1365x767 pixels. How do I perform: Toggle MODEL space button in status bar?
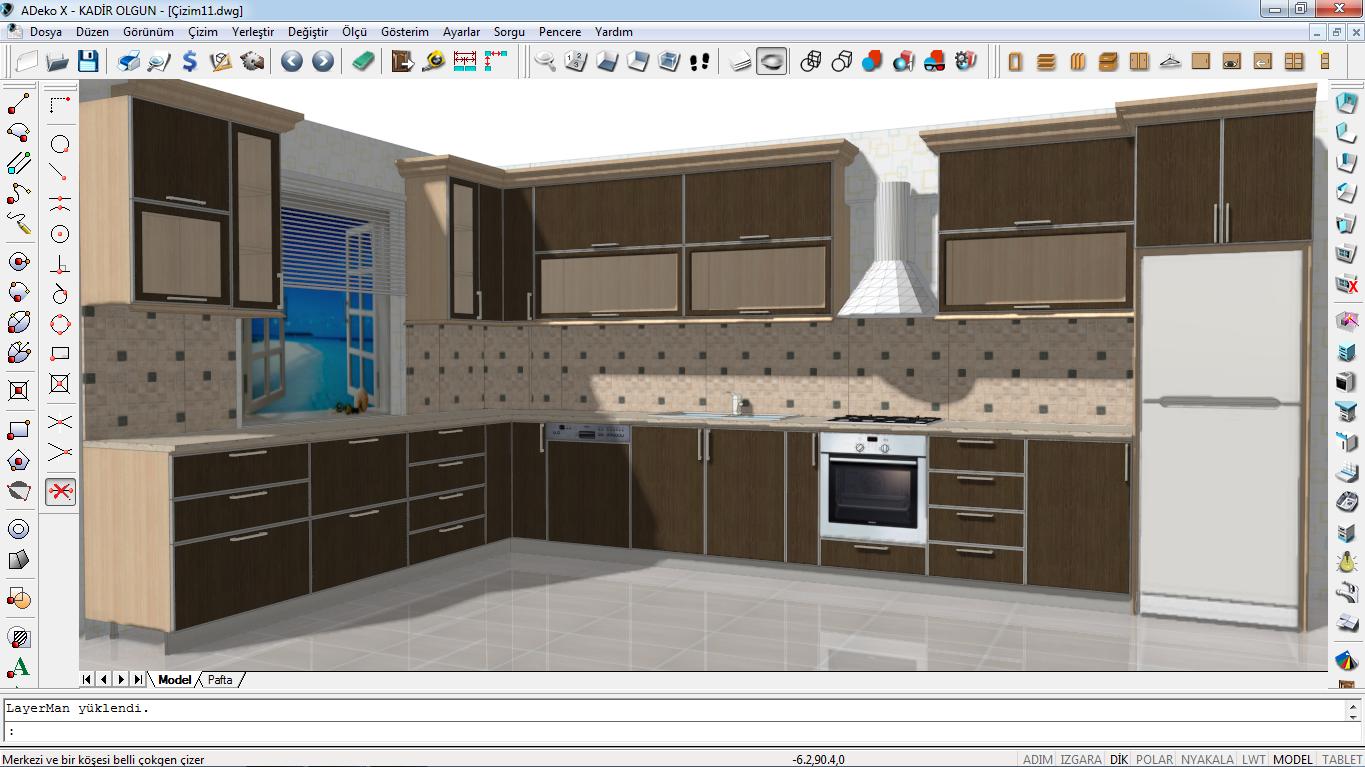(1292, 759)
